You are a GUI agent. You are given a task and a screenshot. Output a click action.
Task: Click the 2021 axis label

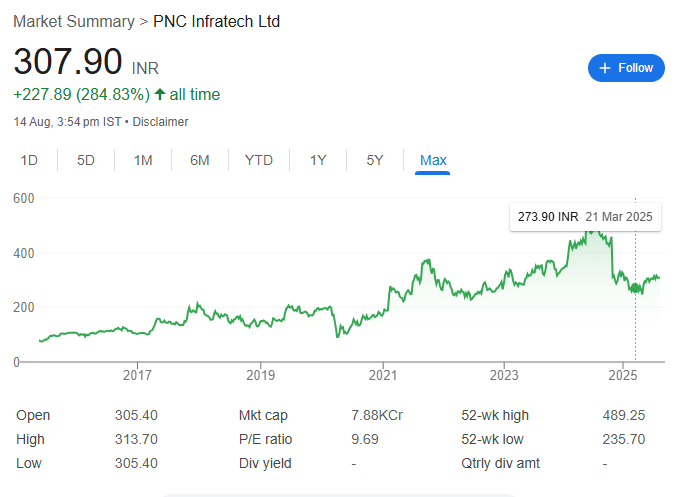[383, 375]
